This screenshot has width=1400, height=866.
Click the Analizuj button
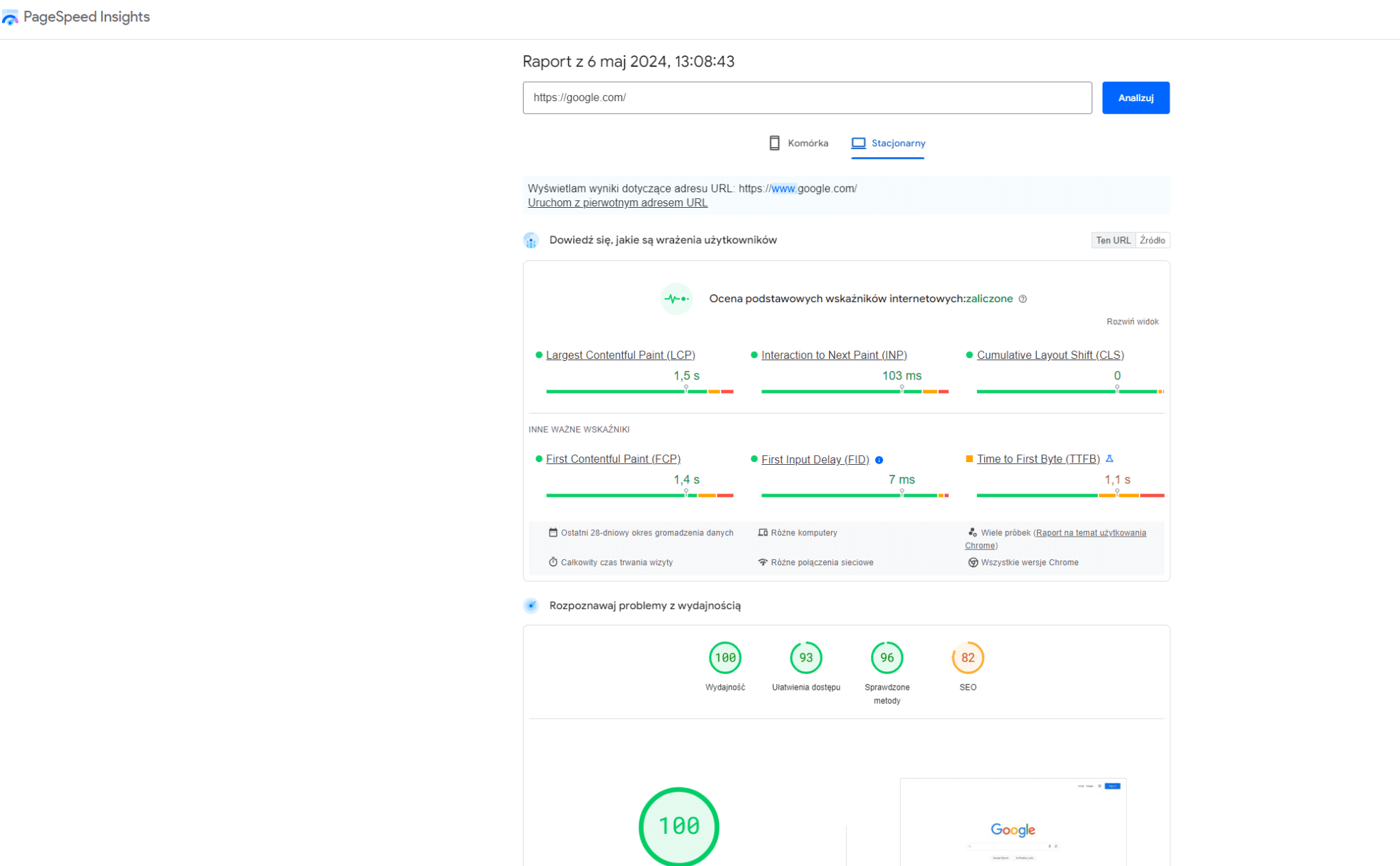point(1135,98)
